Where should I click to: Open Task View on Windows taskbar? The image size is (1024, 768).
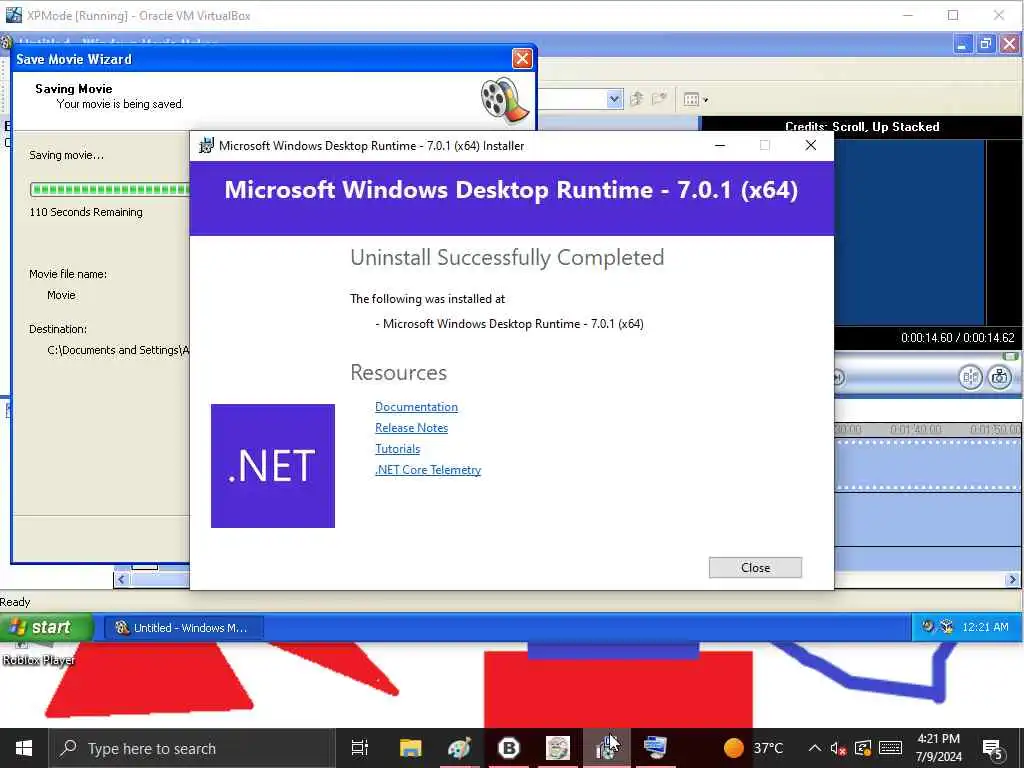(359, 748)
